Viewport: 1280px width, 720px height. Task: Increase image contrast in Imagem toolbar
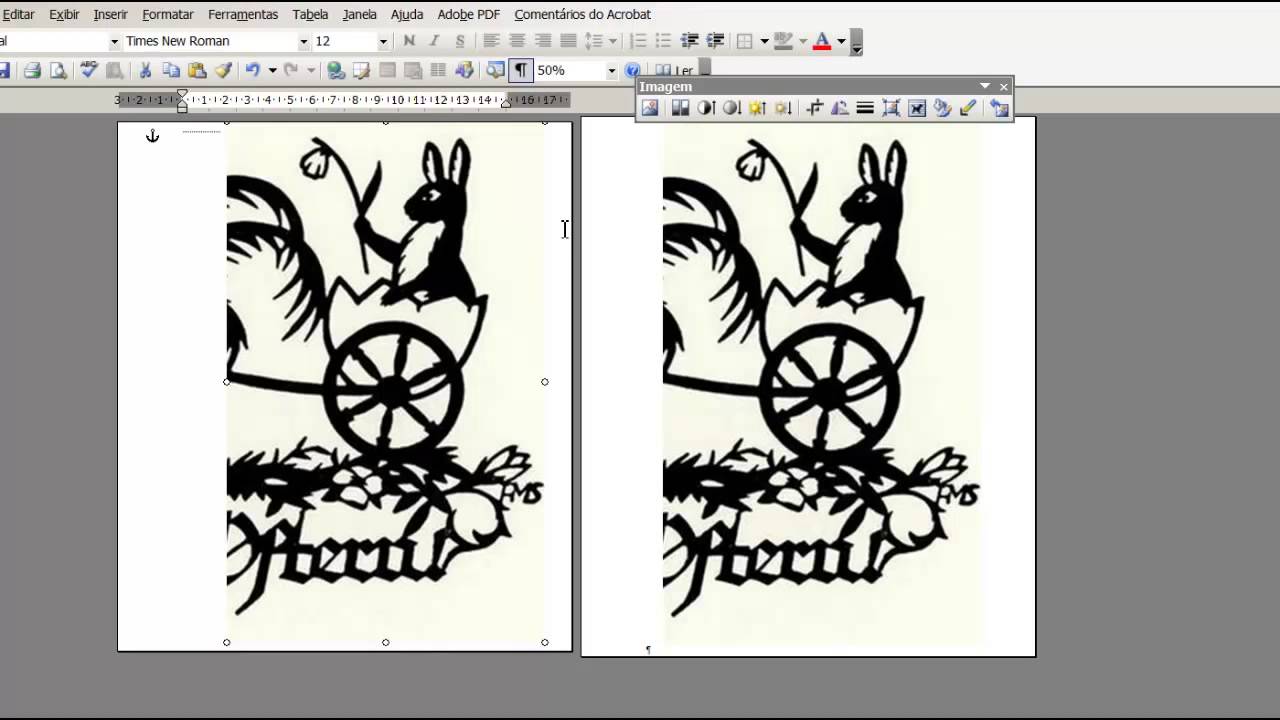pyautogui.click(x=706, y=108)
